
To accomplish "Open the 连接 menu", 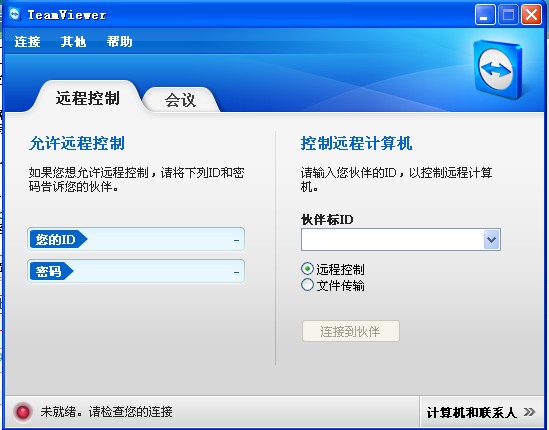I will pyautogui.click(x=27, y=42).
